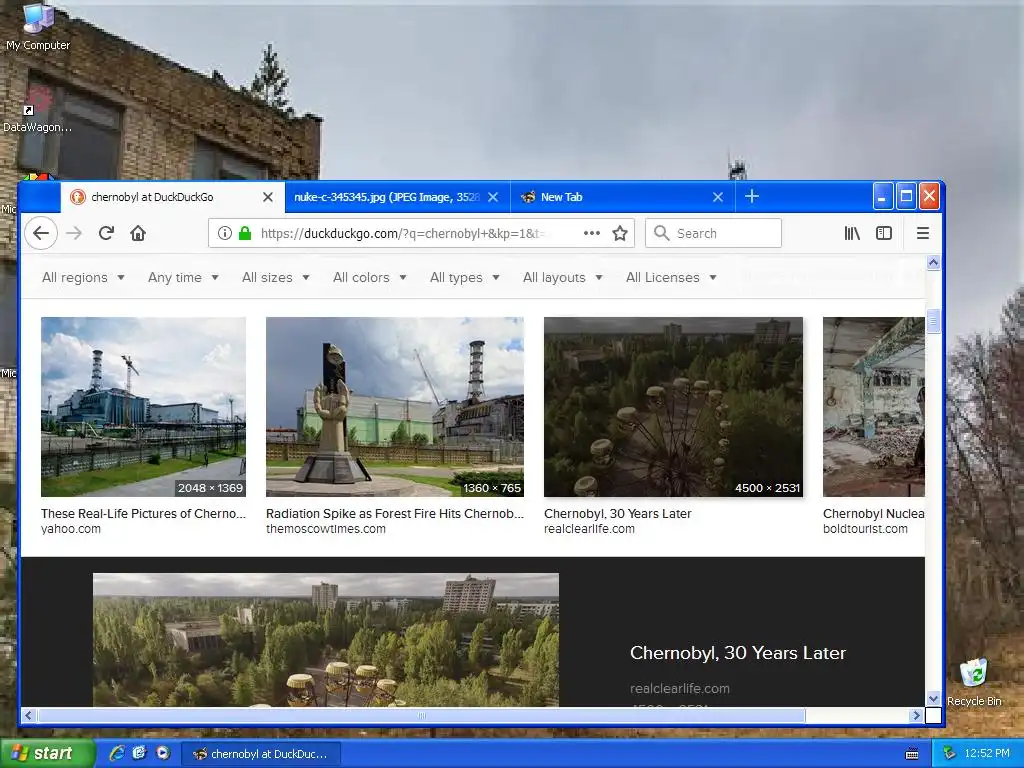
Task: Reload the DuckDuckGo page
Action: 106,233
